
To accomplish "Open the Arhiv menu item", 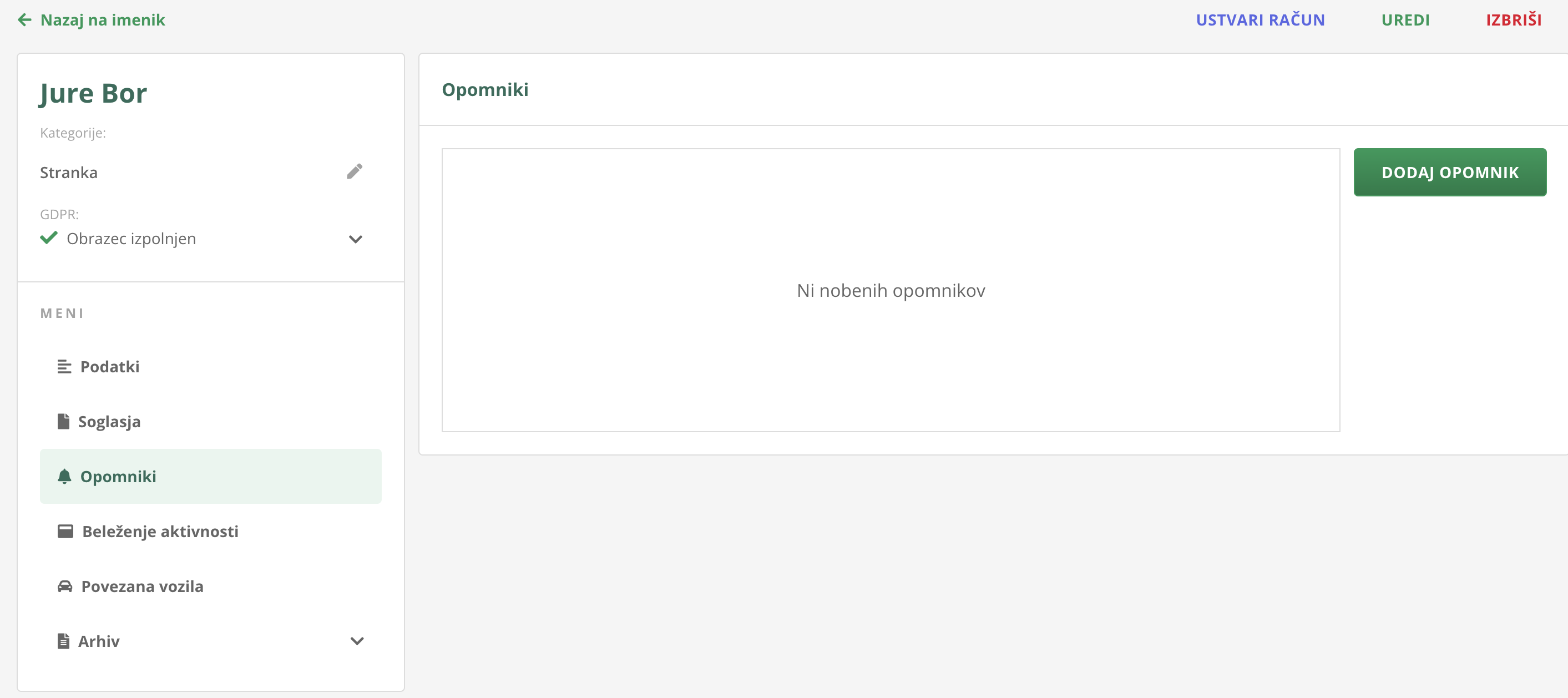I will tap(211, 641).
